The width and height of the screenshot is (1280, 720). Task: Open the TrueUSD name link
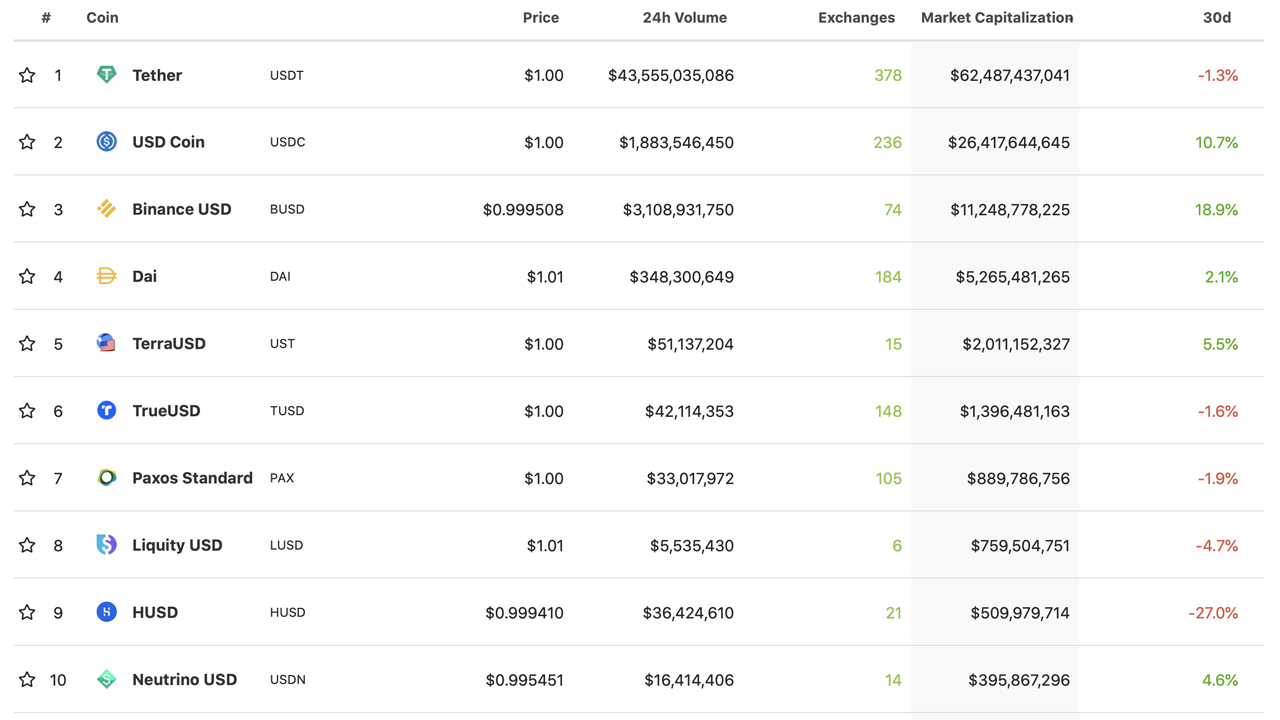166,410
